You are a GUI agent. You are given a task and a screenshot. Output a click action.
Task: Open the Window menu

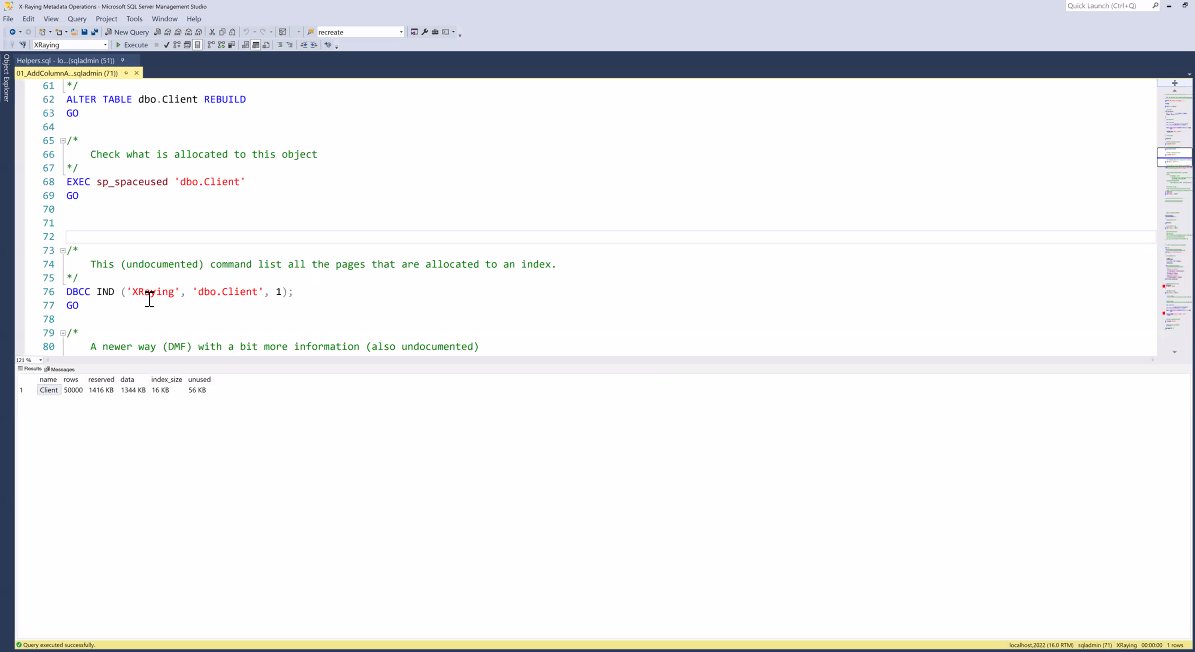pos(164,18)
